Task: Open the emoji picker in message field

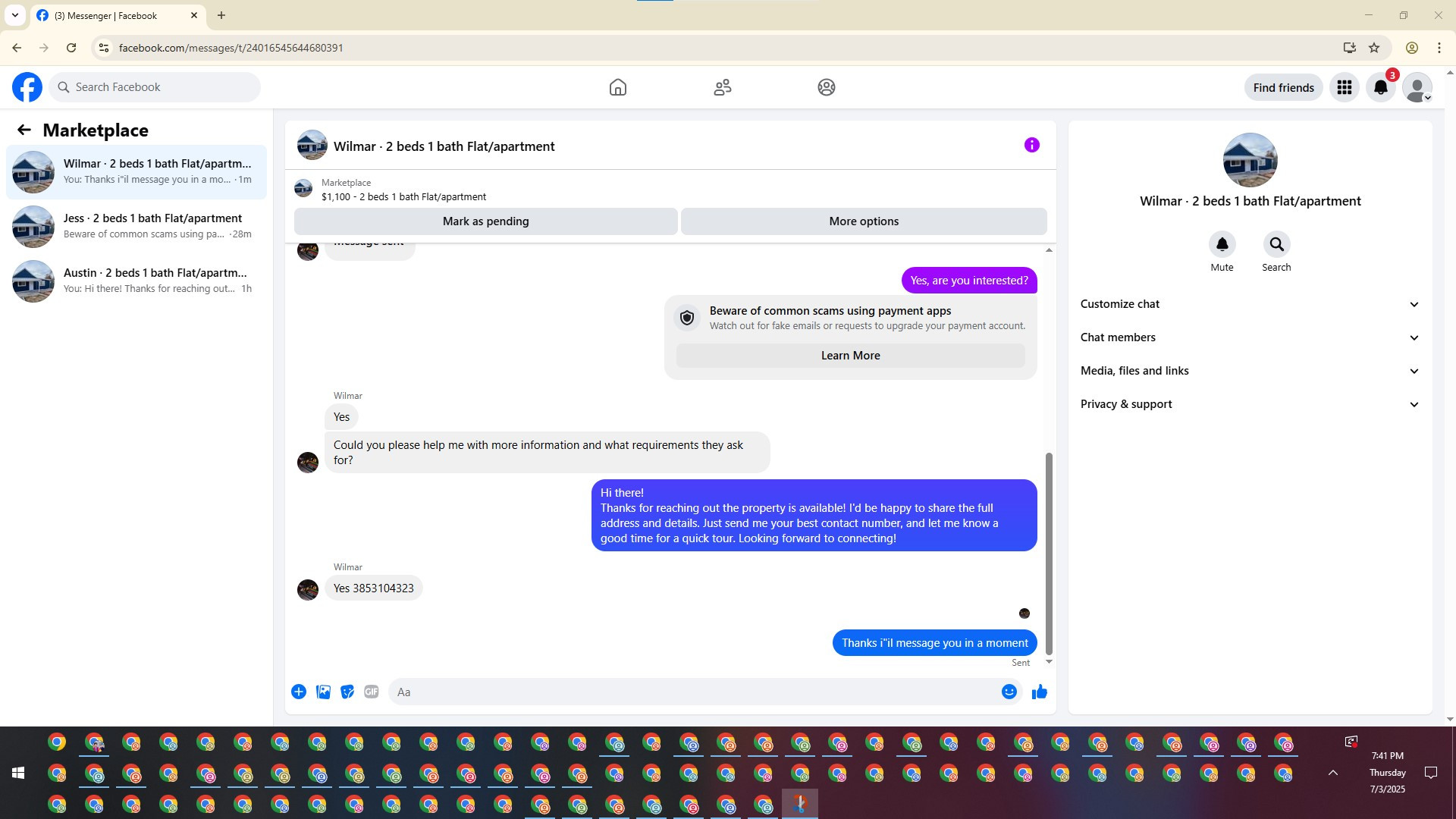Action: click(x=1009, y=692)
